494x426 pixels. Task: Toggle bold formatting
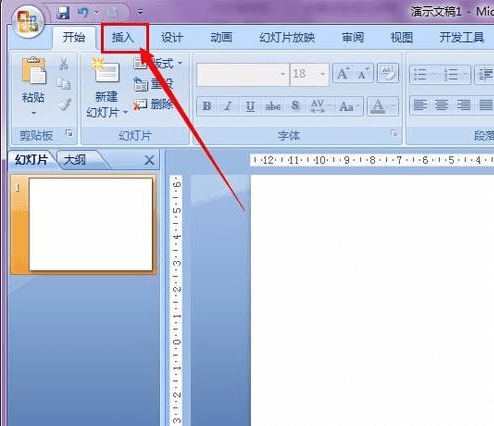[207, 106]
